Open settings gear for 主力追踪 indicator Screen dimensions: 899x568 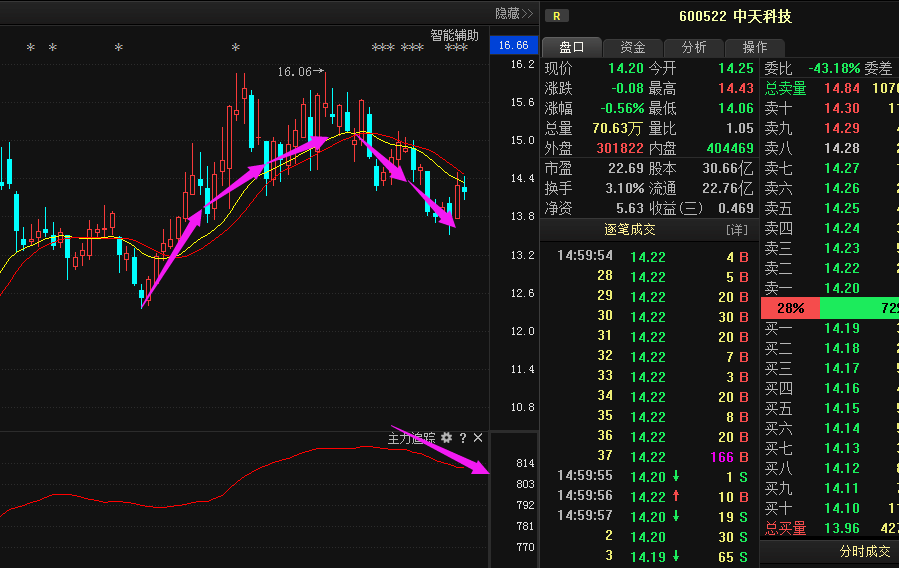(447, 438)
